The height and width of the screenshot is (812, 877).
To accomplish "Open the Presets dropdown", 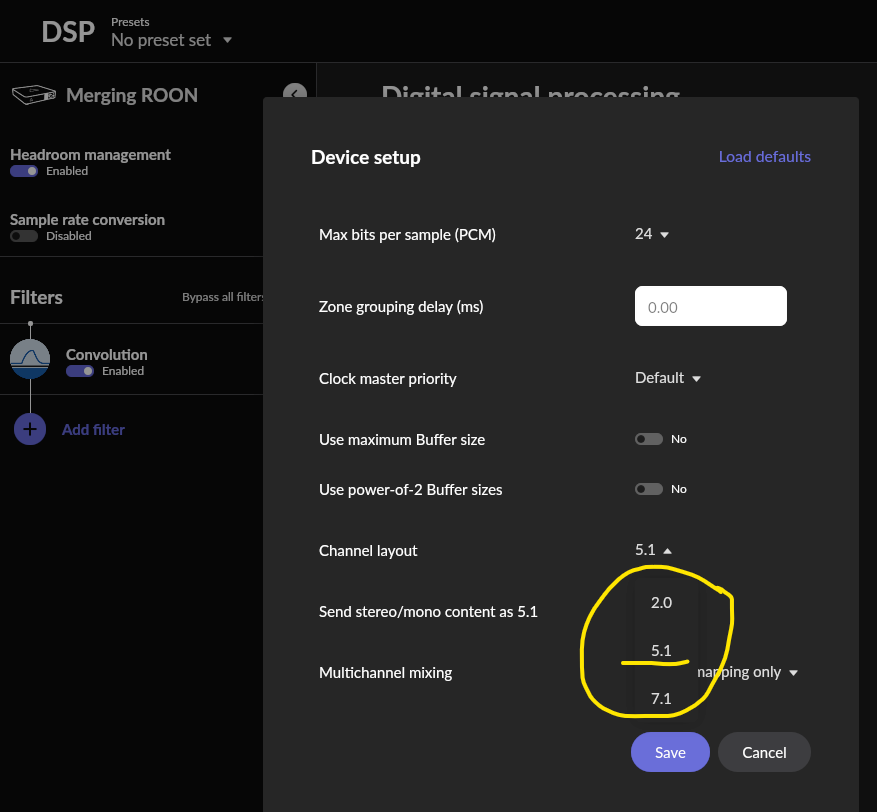I will click(171, 40).
